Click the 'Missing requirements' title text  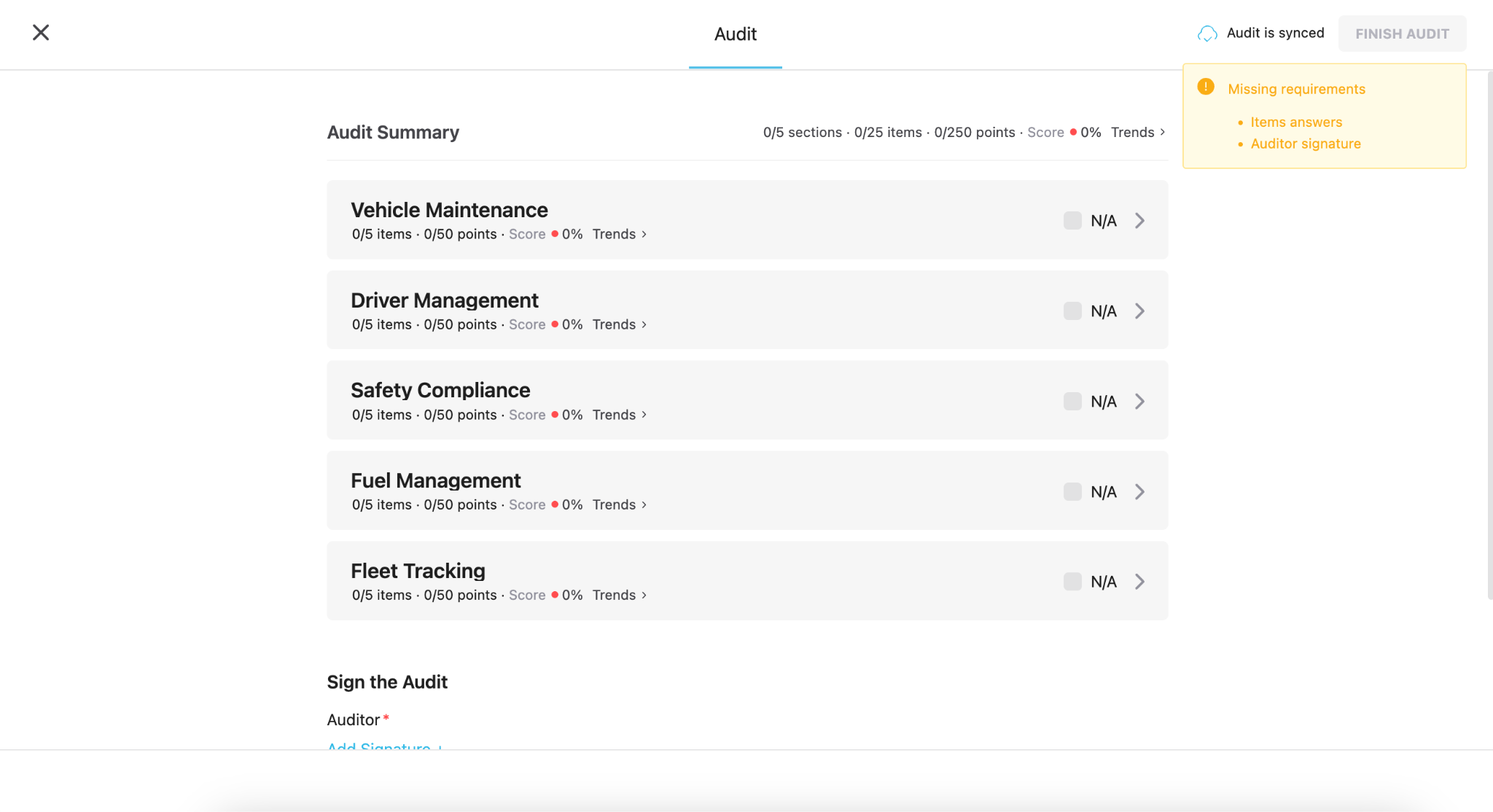coord(1296,89)
